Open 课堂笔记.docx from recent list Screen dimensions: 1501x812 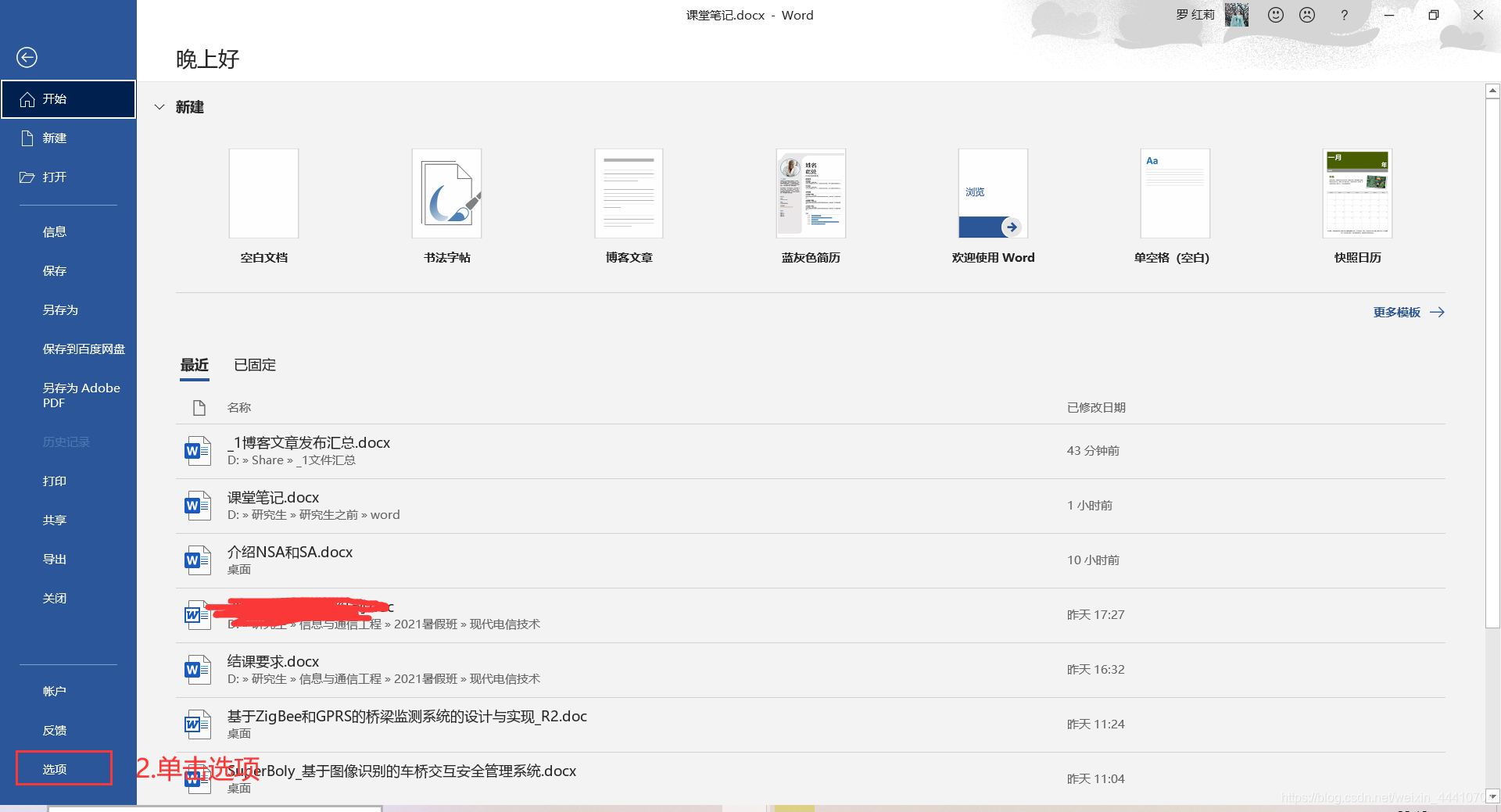(x=810, y=506)
